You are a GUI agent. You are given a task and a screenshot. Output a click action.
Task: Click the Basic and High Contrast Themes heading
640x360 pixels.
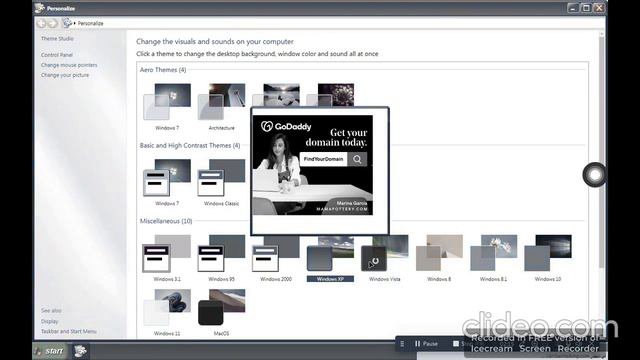tap(190, 145)
